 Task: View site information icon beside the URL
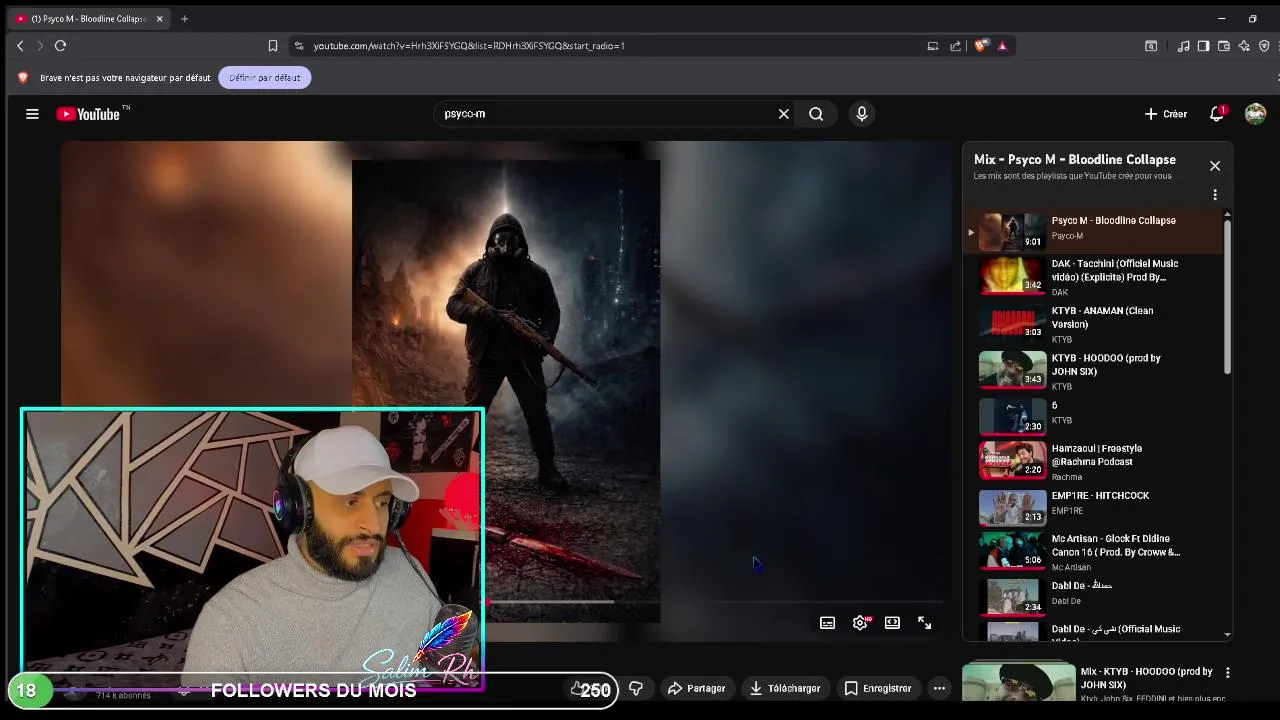tap(298, 46)
